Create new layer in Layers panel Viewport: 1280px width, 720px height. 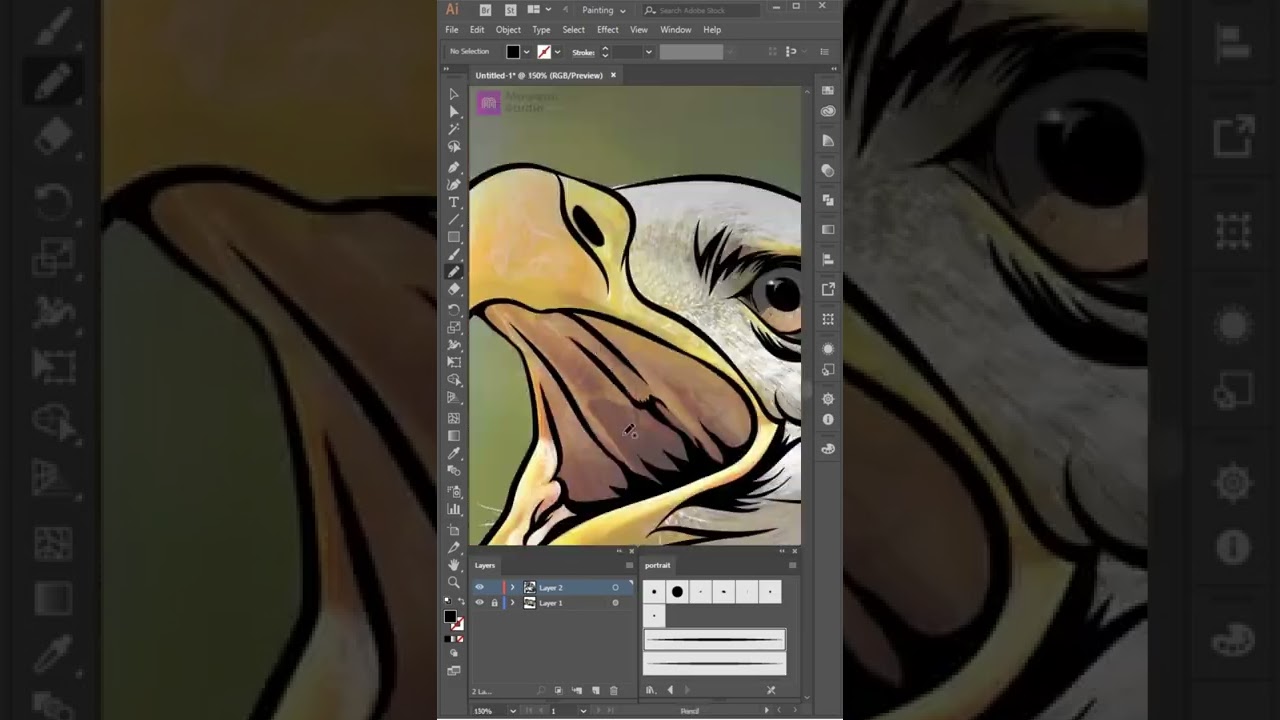tap(596, 690)
